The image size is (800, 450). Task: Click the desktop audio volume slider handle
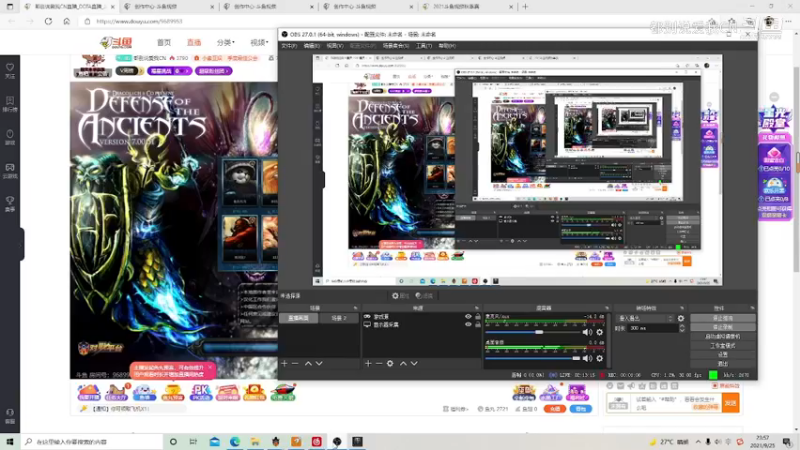click(x=577, y=358)
